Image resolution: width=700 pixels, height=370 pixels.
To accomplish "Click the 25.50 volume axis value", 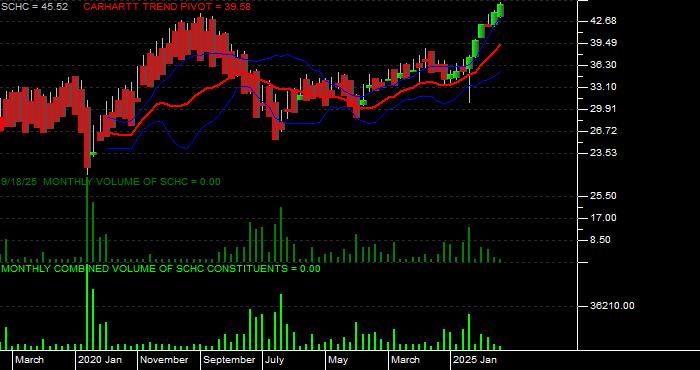I will (604, 196).
